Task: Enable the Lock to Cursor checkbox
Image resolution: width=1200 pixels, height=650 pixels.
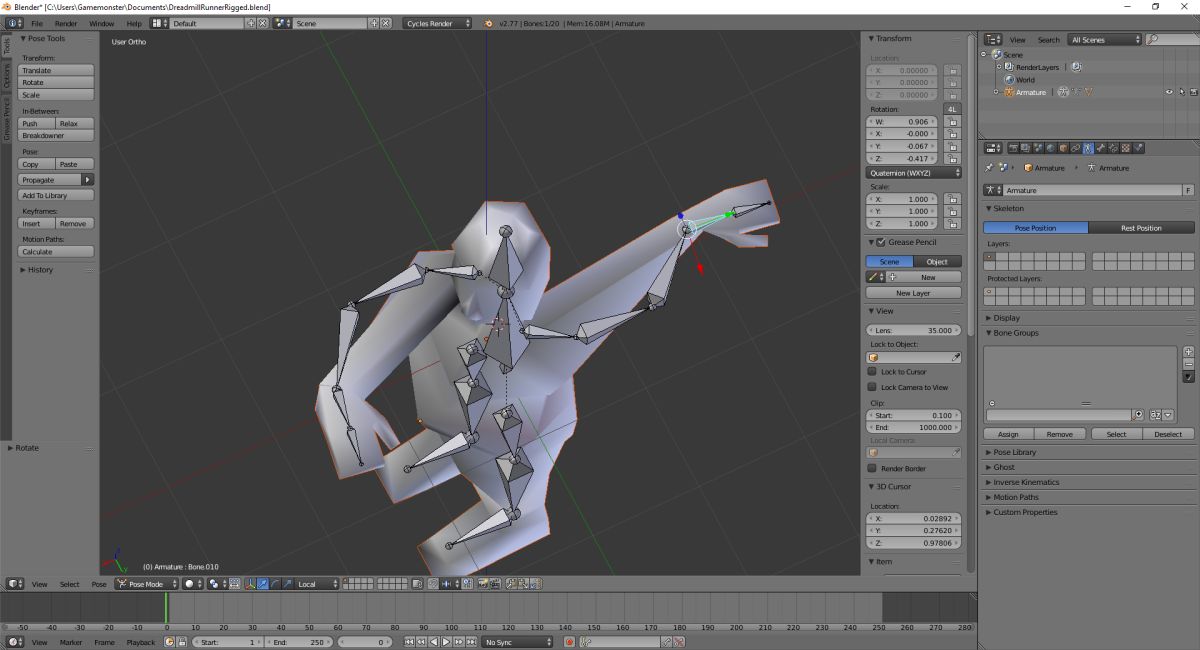Action: (x=872, y=371)
